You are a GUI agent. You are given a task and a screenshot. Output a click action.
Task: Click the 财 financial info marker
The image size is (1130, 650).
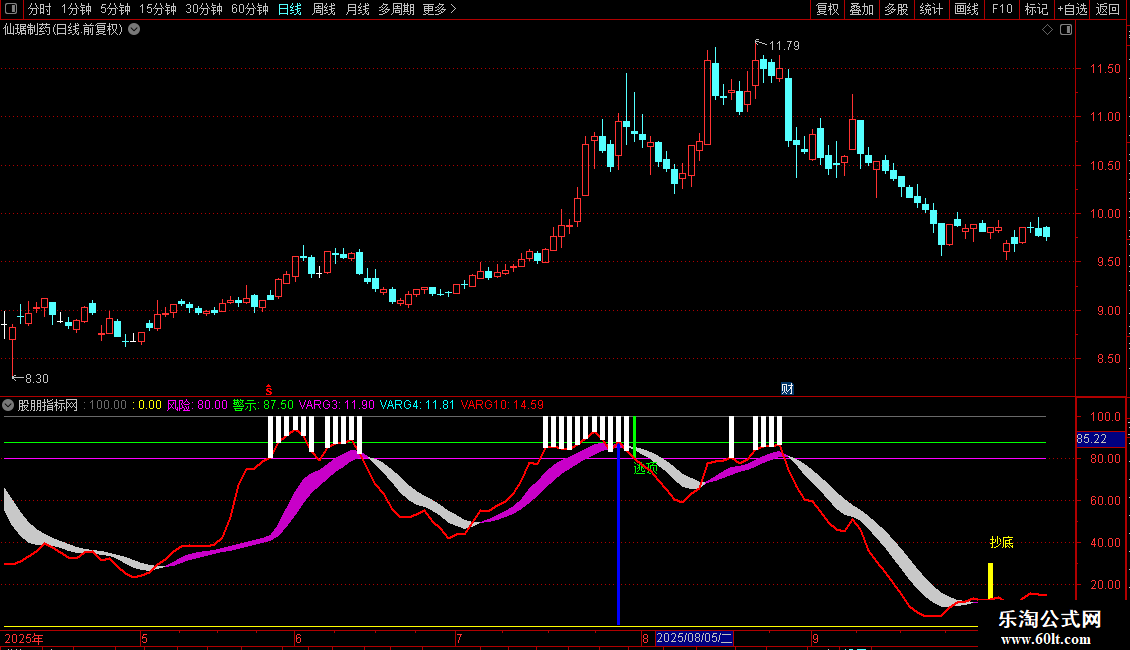point(787,389)
